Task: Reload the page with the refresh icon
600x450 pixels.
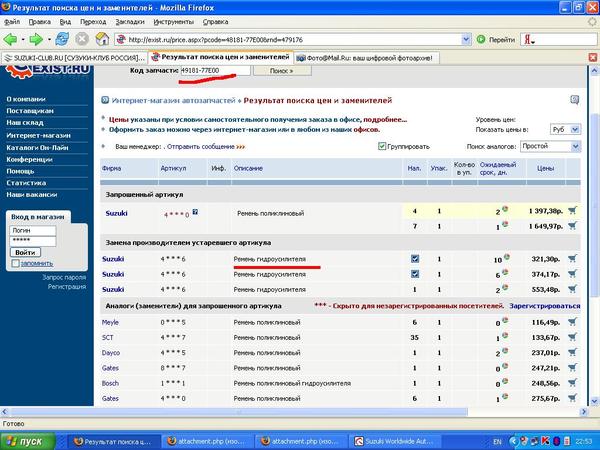Action: (x=62, y=39)
